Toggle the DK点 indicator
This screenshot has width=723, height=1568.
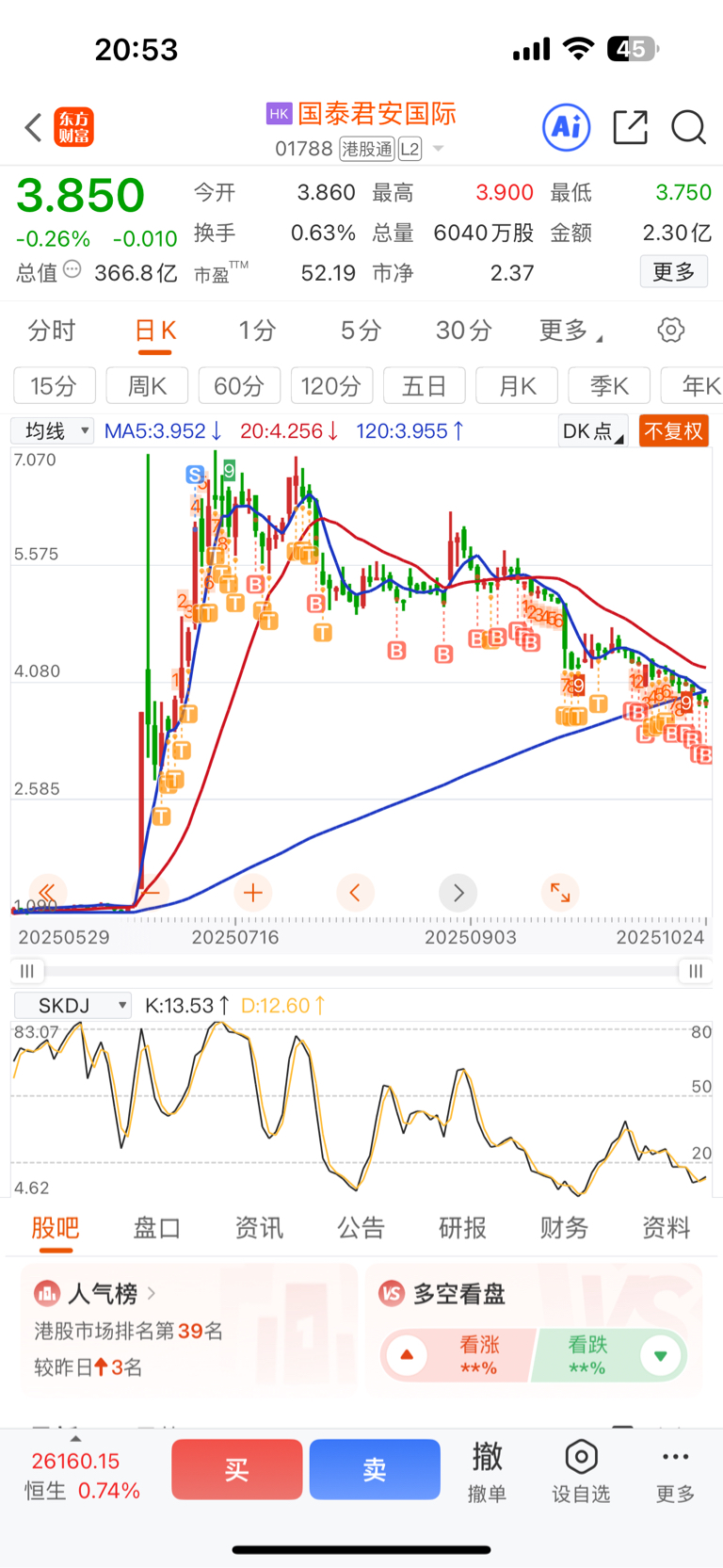593,431
